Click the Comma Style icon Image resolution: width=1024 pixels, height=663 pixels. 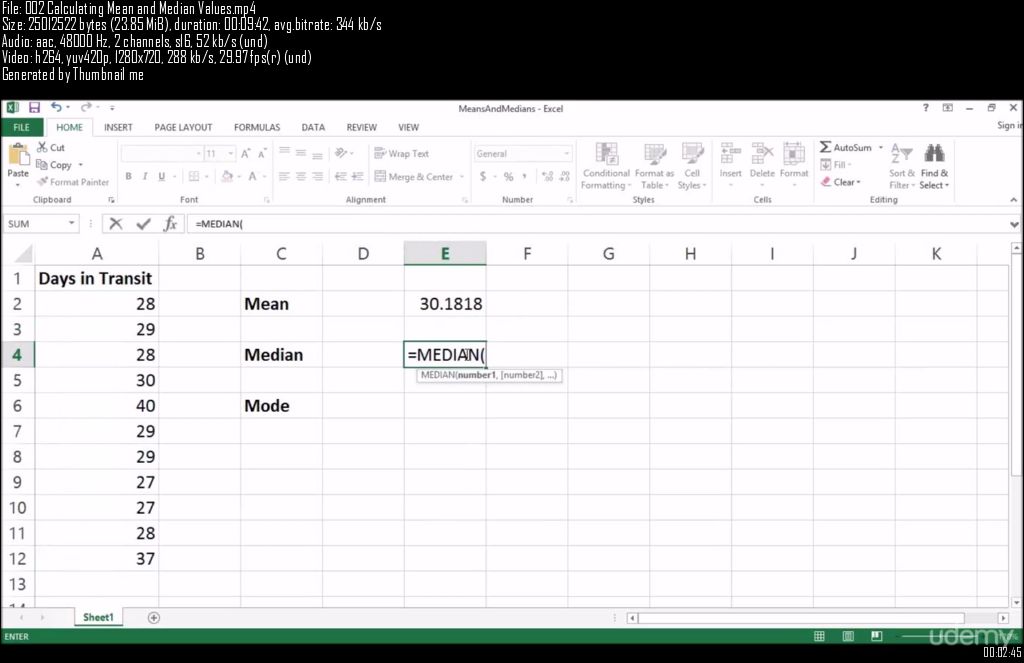524,176
